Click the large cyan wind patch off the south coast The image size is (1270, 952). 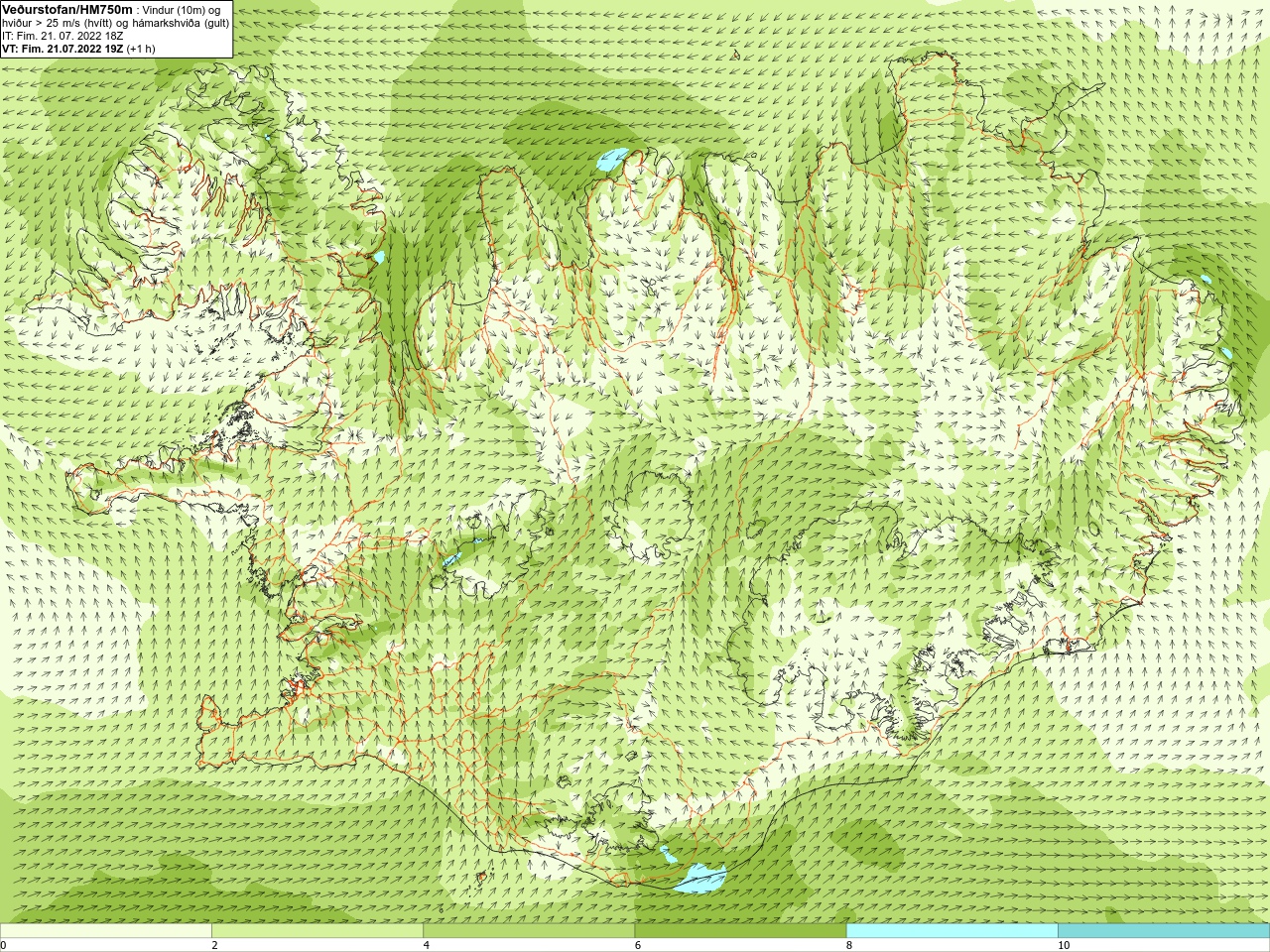point(700,878)
